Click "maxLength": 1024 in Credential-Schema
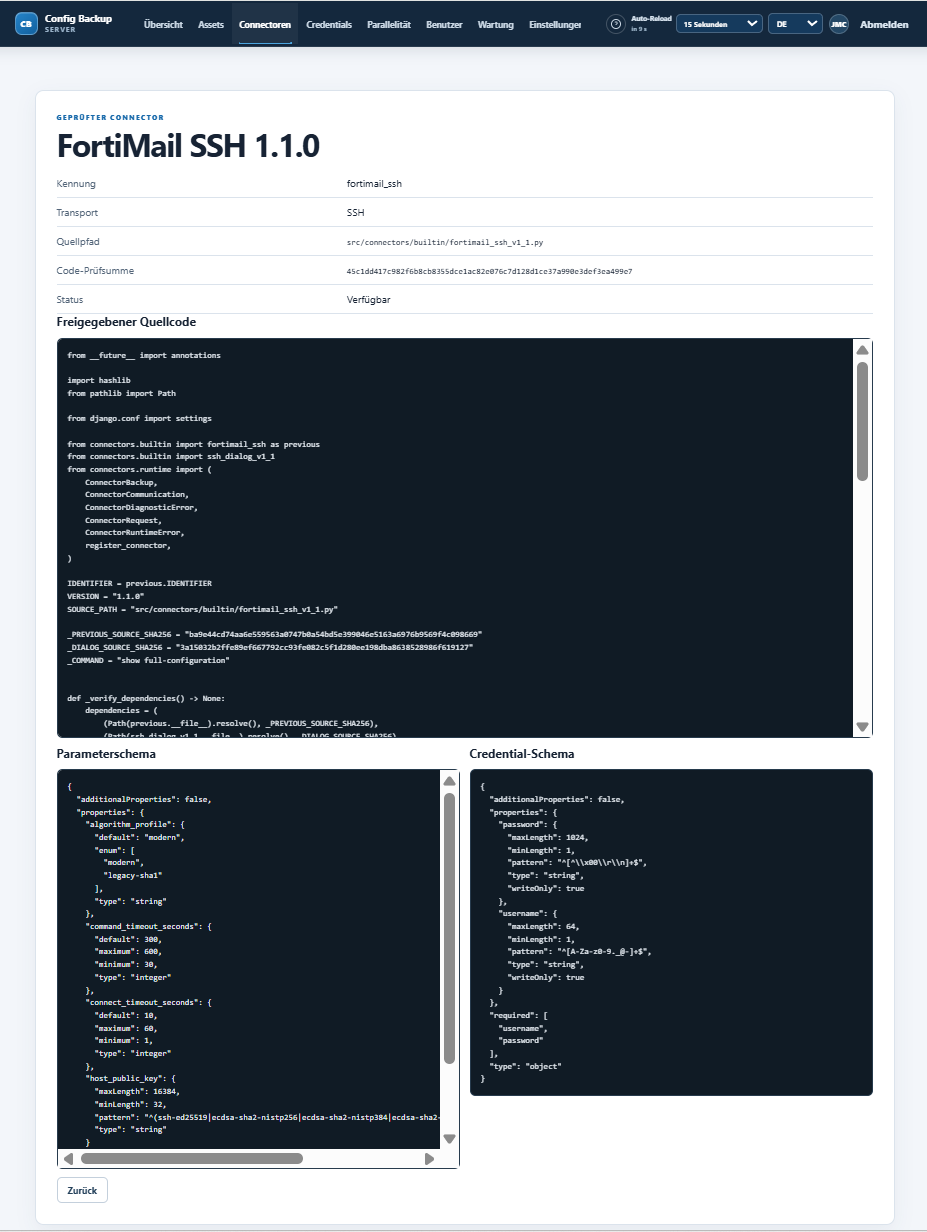Viewport: 927px width, 1232px height. click(548, 837)
